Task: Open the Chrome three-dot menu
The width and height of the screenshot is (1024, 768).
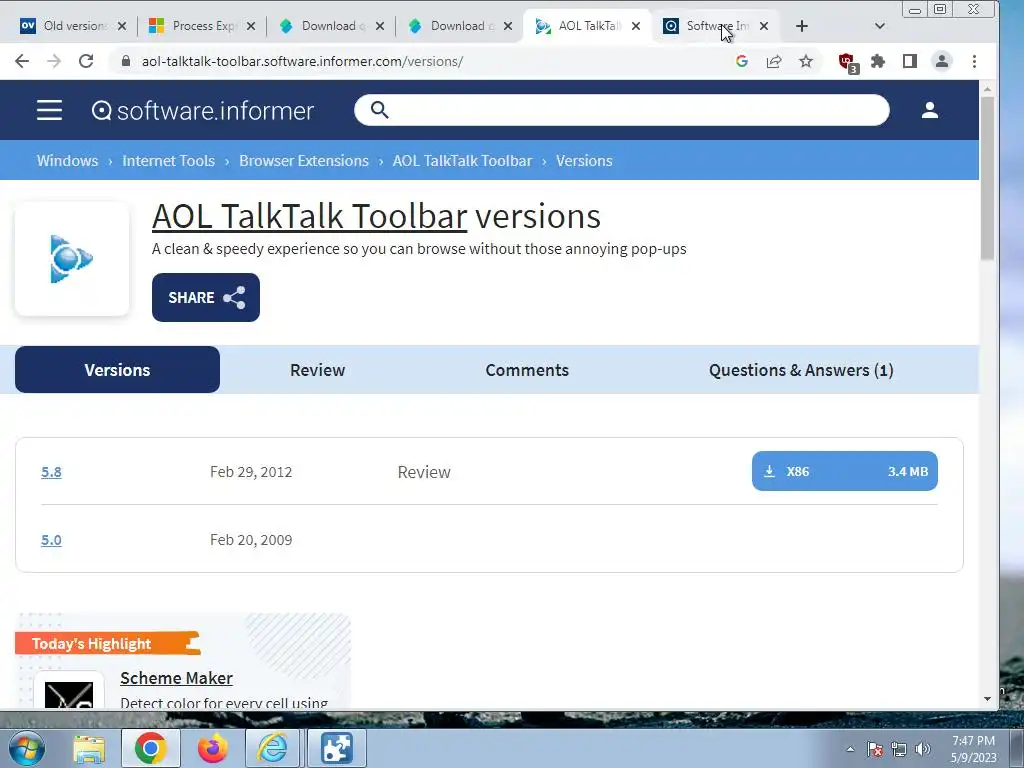Action: (974, 61)
